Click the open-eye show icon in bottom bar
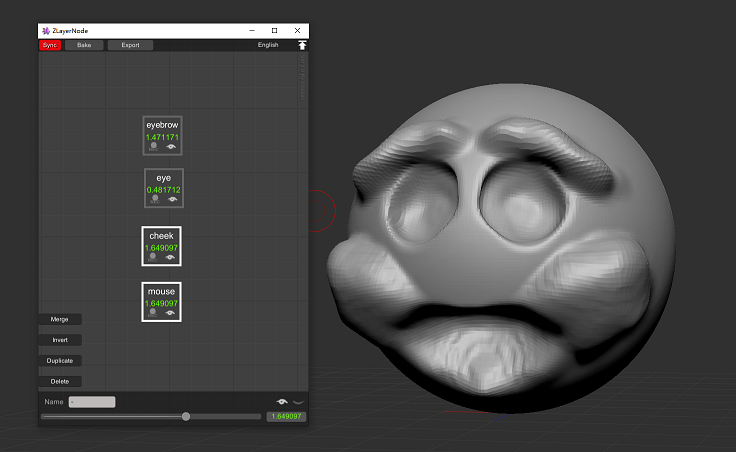 282,402
